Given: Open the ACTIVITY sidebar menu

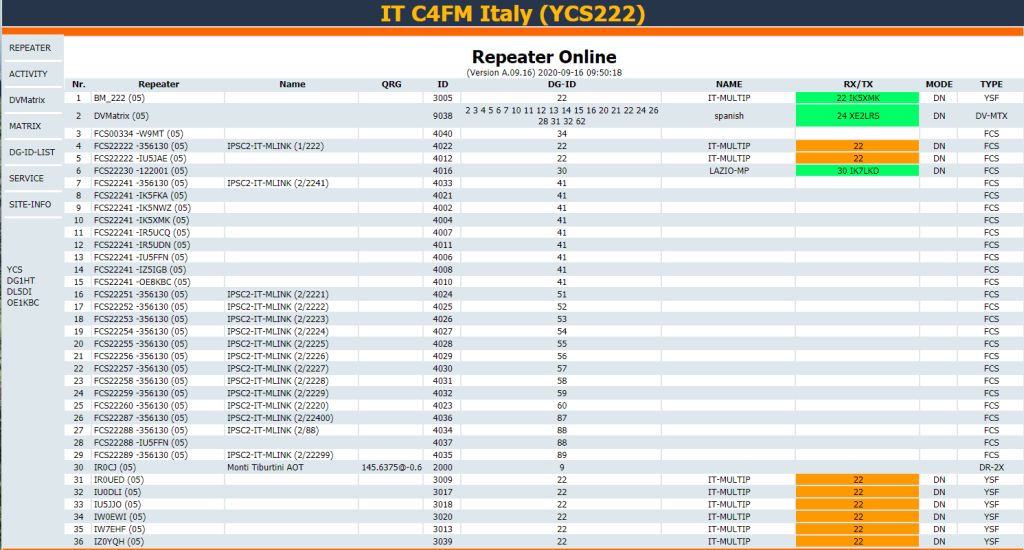Looking at the screenshot, I should (28, 74).
